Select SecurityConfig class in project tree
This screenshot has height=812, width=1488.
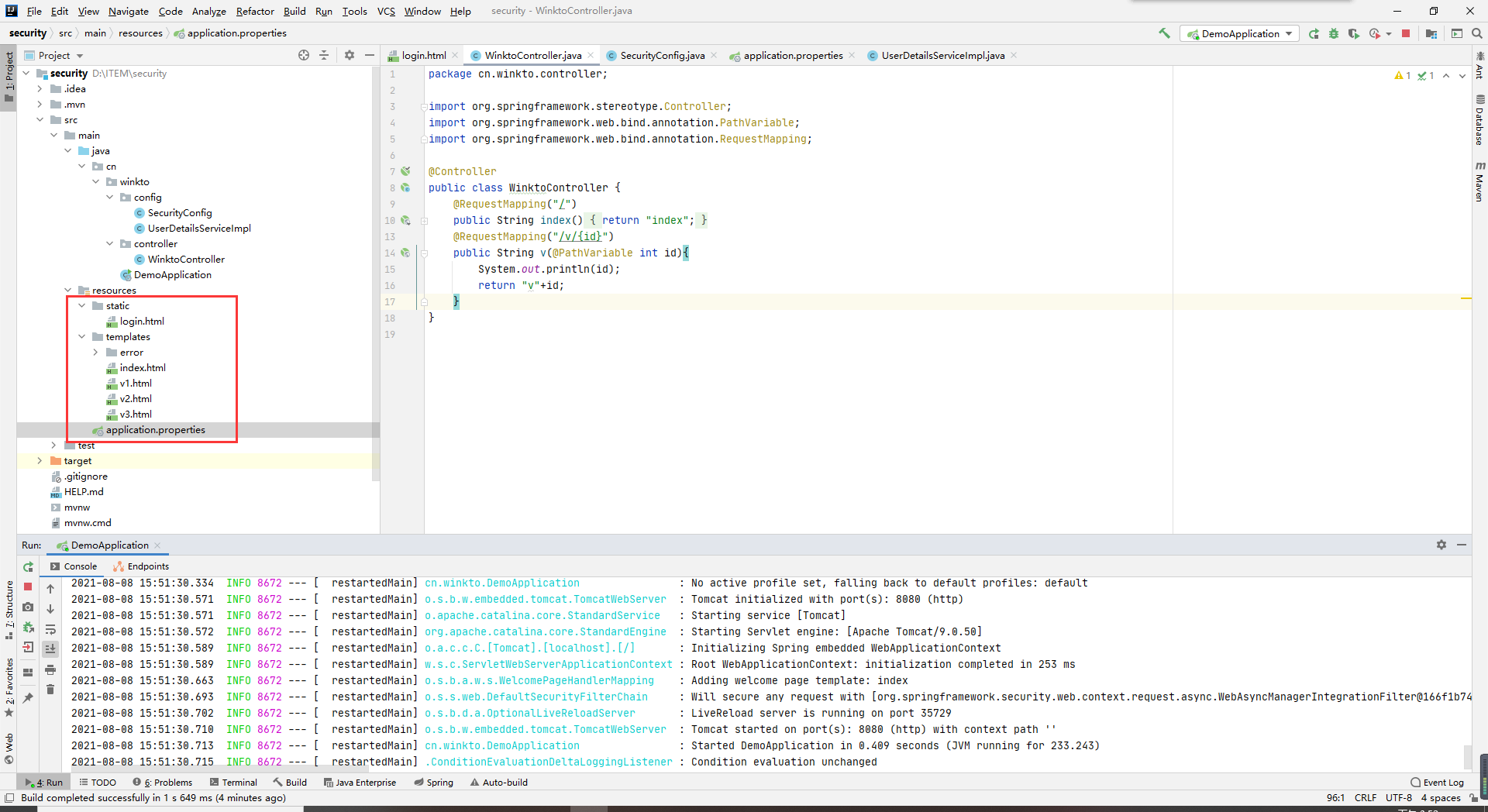tap(179, 213)
